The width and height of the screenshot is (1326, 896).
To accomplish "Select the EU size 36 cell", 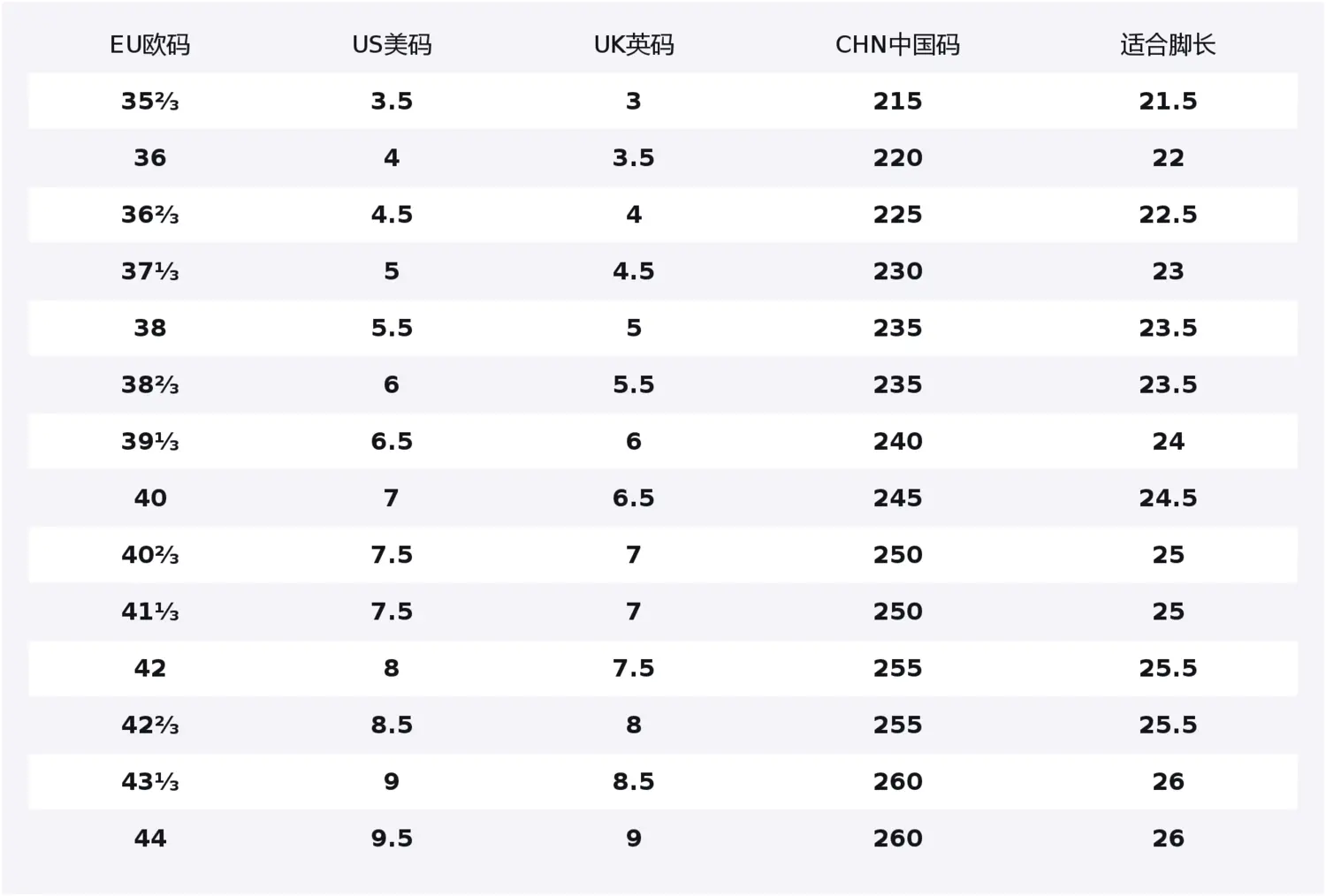I will pos(150,158).
